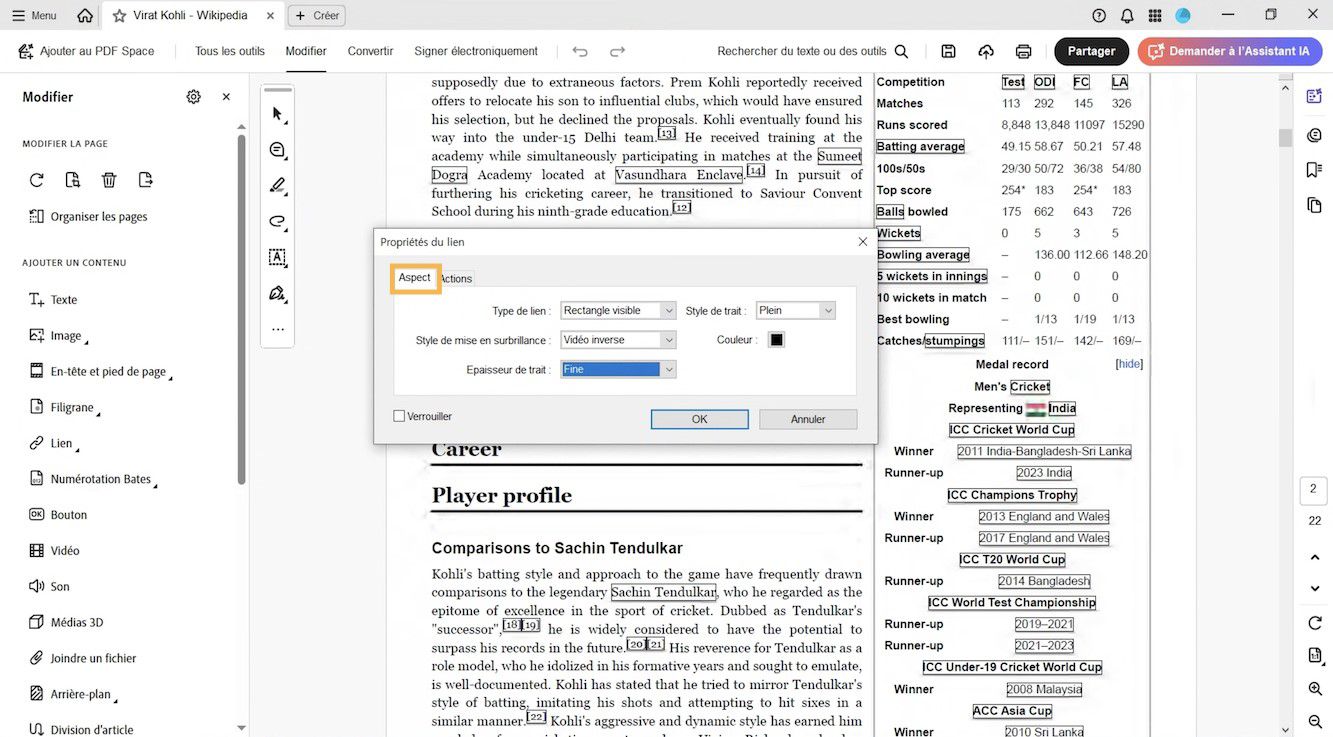Open Style de mise en surbrillance dropdown
This screenshot has height=737, width=1333.
(x=619, y=340)
